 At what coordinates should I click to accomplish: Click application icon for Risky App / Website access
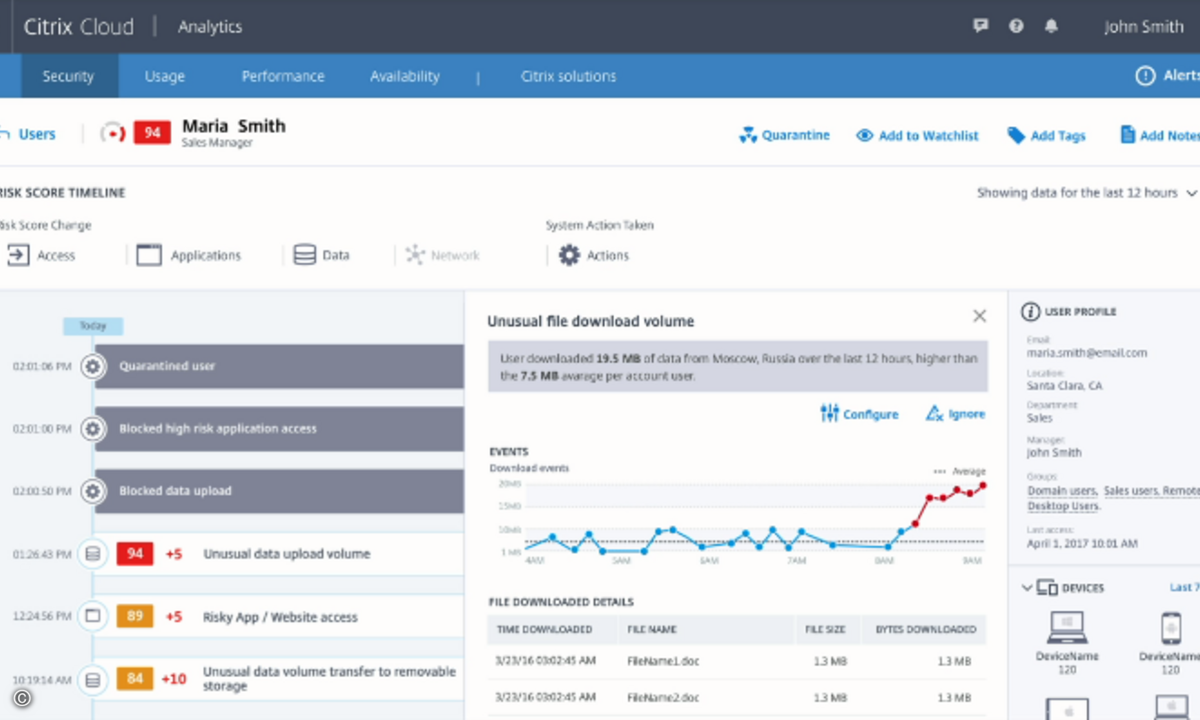click(x=93, y=617)
